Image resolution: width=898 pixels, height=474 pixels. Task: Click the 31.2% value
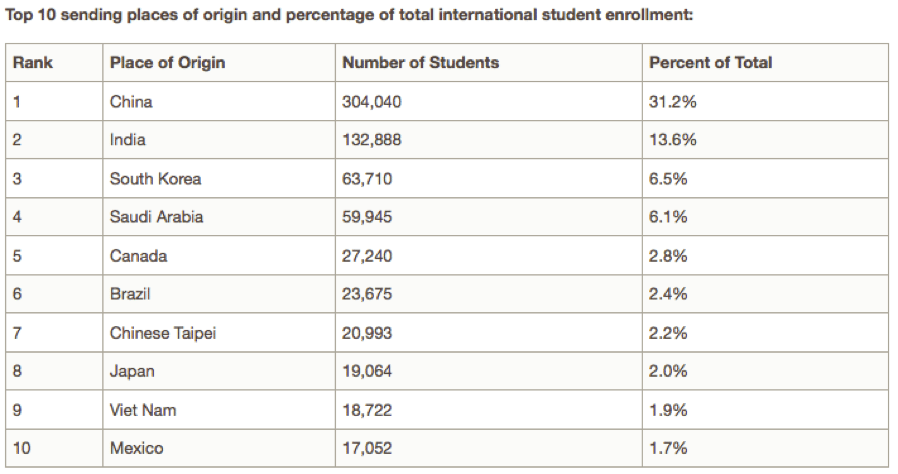coord(673,101)
